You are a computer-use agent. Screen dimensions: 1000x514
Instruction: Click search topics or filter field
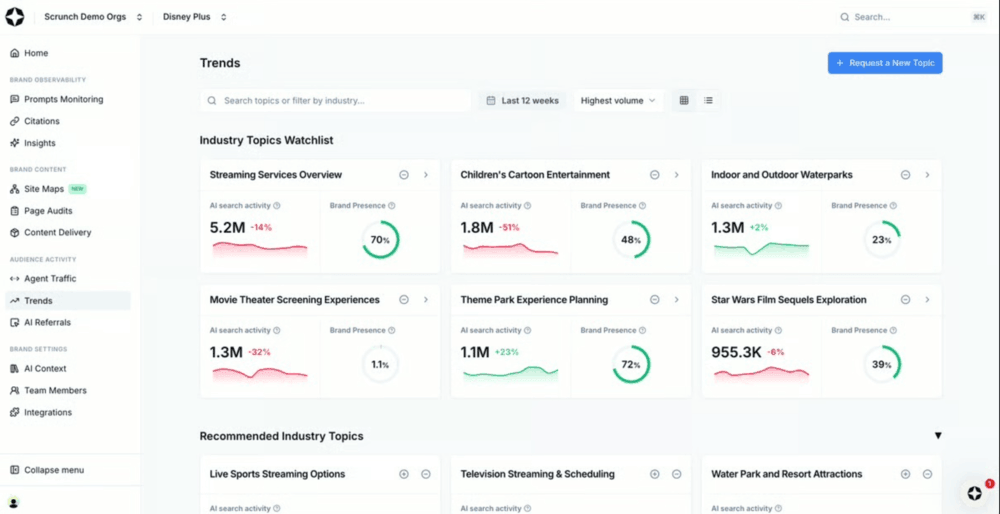(335, 101)
